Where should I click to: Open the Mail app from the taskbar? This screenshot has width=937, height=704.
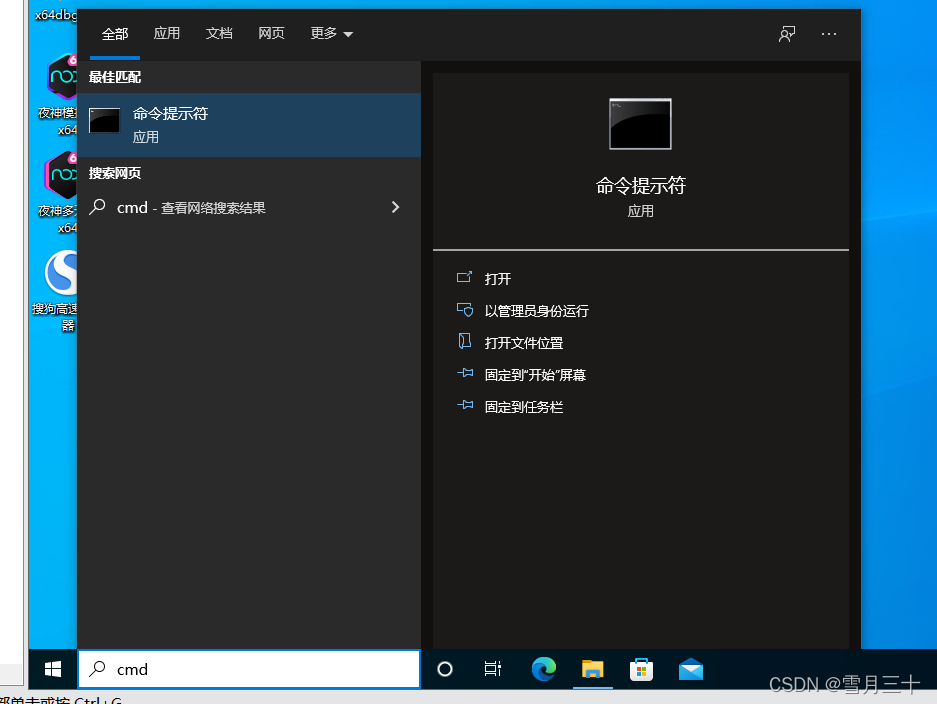click(x=691, y=669)
